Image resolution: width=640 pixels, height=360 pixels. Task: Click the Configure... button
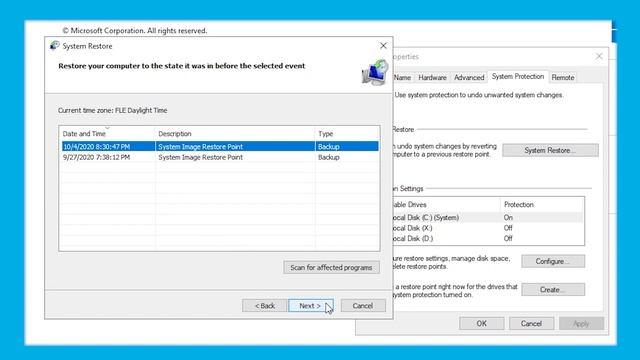[x=553, y=261]
